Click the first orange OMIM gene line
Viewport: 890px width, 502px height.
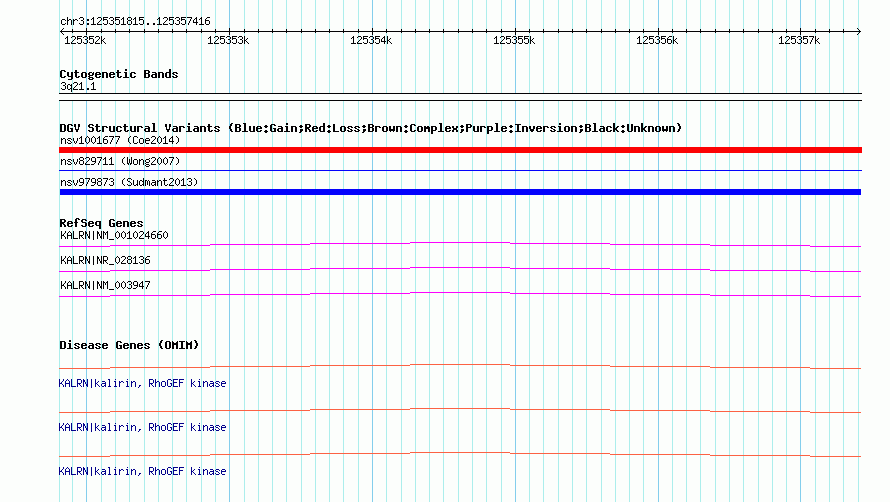click(x=460, y=366)
